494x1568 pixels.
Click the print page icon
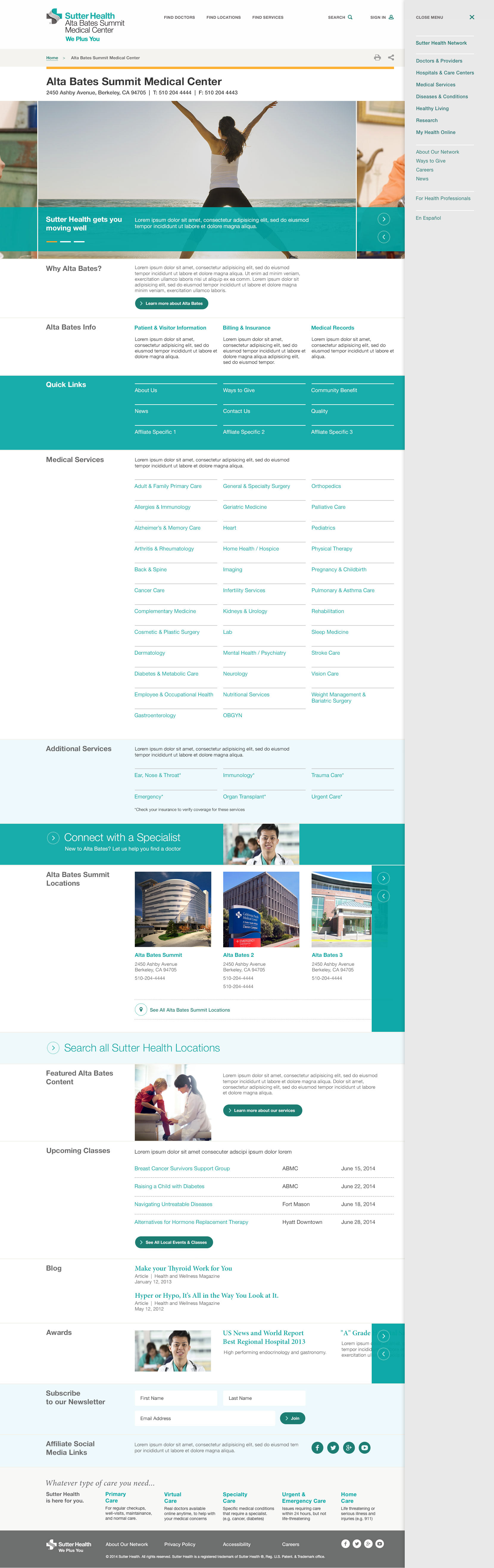point(377,58)
